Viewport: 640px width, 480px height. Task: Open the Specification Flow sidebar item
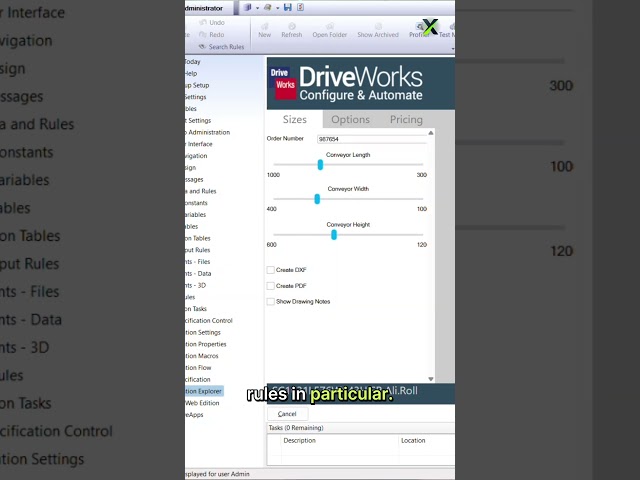(x=198, y=368)
